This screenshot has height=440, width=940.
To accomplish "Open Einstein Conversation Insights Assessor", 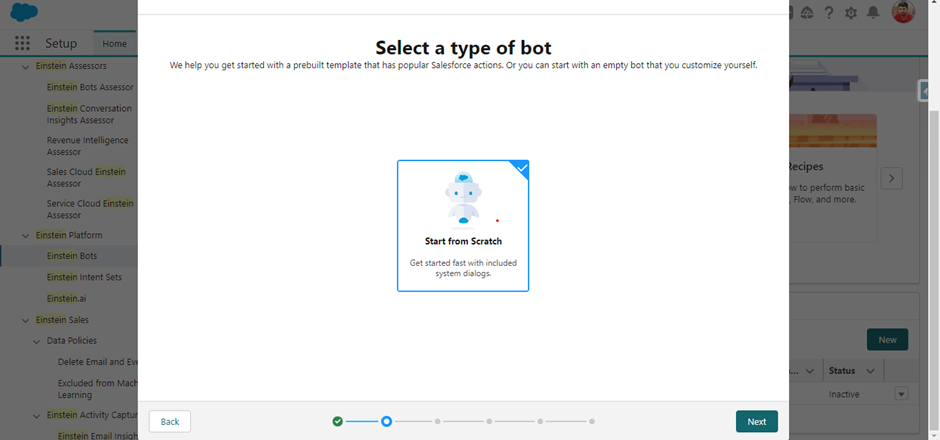I will 89,114.
